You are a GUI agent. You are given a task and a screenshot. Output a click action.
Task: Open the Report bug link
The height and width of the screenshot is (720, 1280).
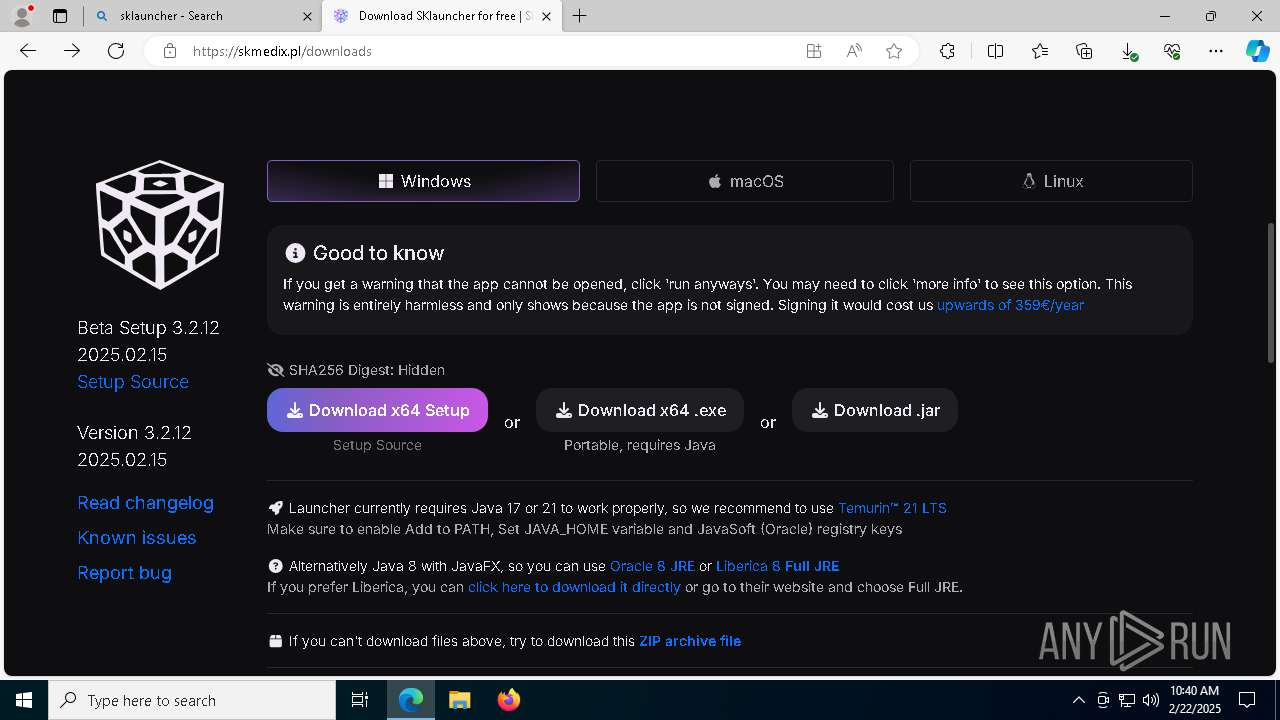(x=124, y=573)
